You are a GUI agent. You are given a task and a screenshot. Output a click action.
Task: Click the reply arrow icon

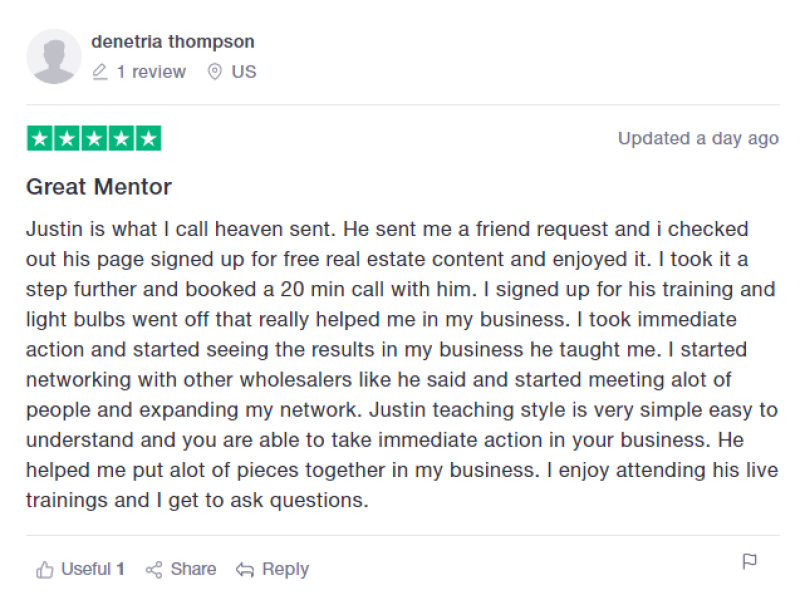pos(245,570)
